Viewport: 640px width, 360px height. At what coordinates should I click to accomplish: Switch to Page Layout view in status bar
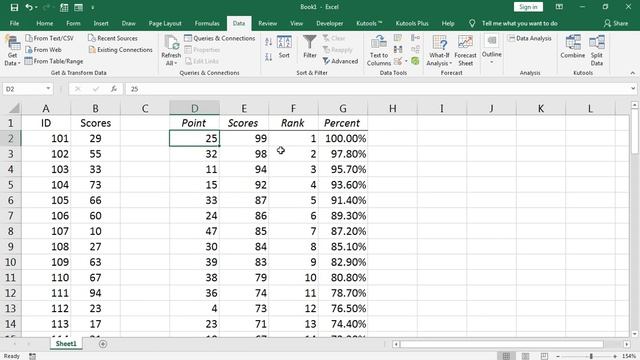pos(526,356)
